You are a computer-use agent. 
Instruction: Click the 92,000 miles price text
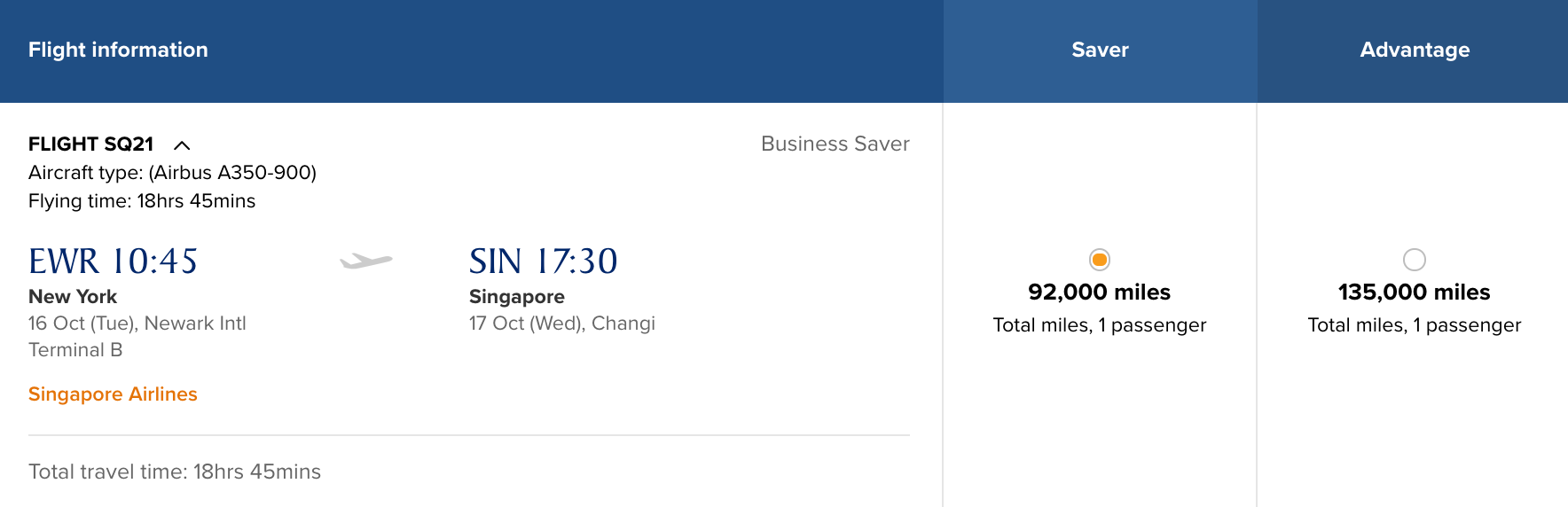coord(1099,292)
